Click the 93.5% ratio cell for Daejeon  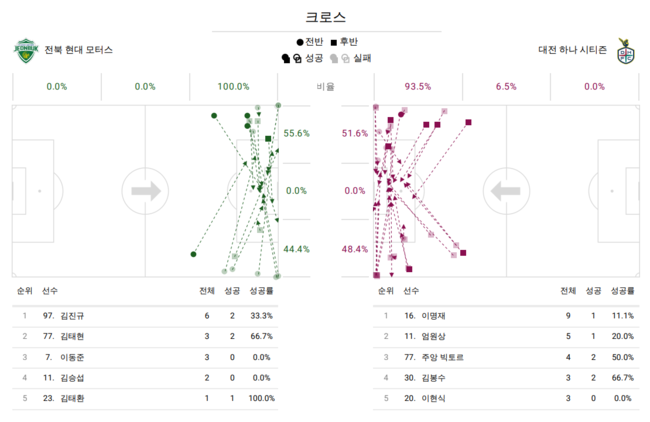(418, 87)
